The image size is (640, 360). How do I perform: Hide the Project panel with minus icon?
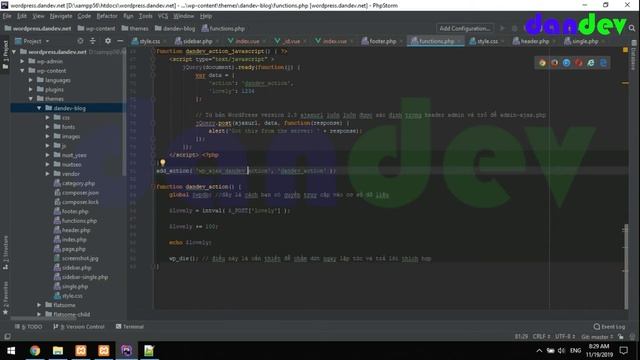120,41
